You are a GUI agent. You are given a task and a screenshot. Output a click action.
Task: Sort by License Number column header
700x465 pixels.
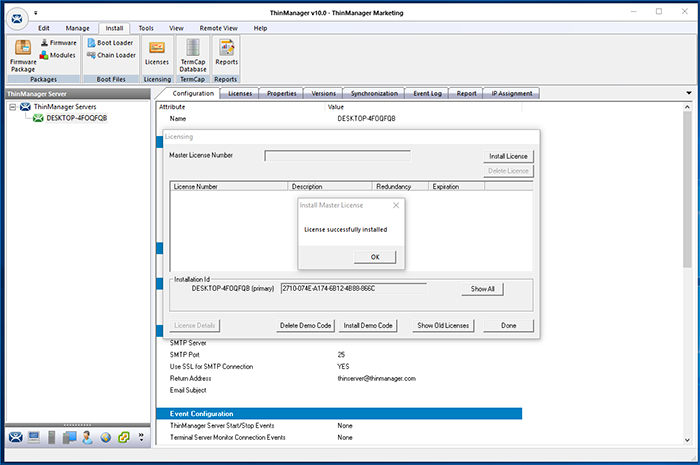click(229, 187)
